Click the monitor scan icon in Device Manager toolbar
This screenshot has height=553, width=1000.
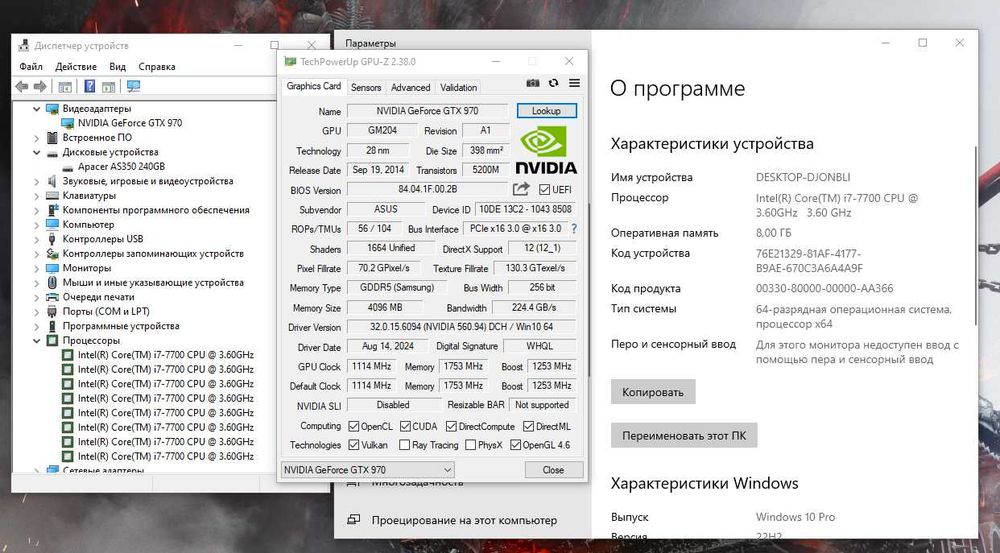coord(133,86)
